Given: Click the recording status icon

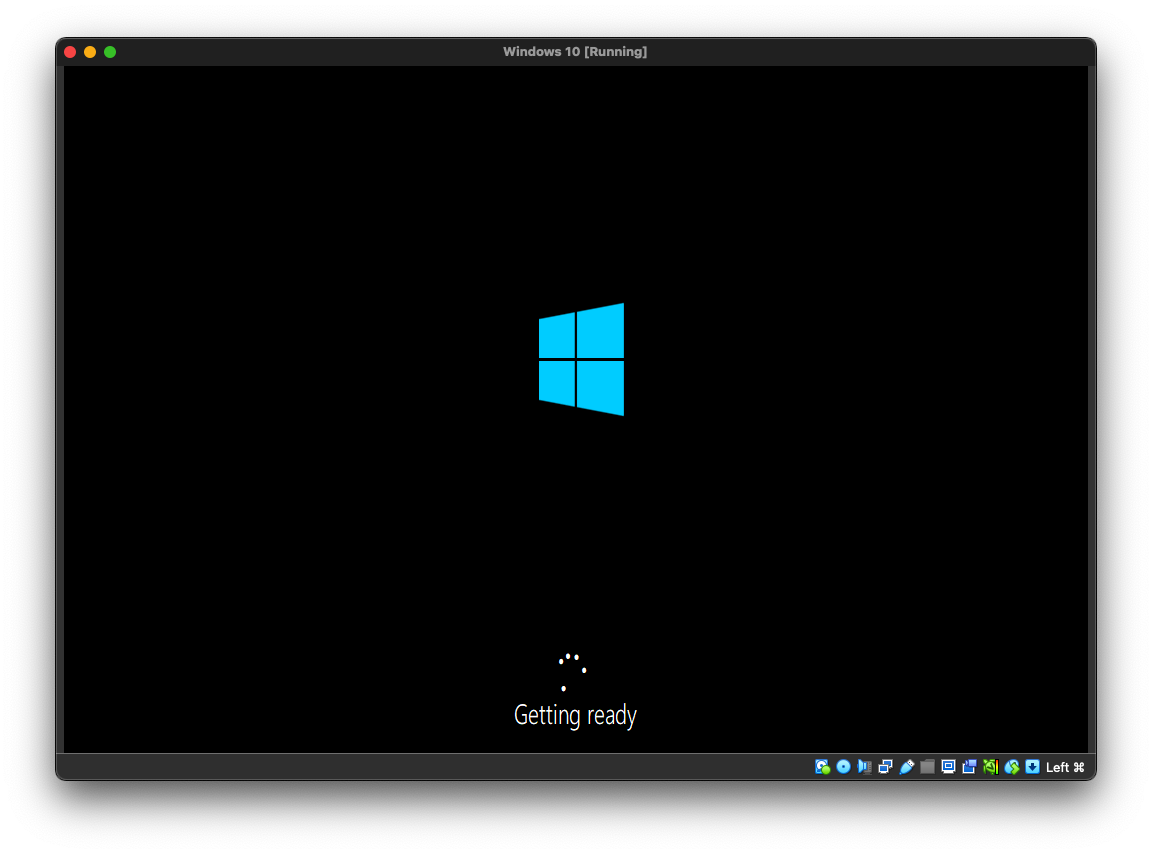Looking at the screenshot, I should point(969,767).
